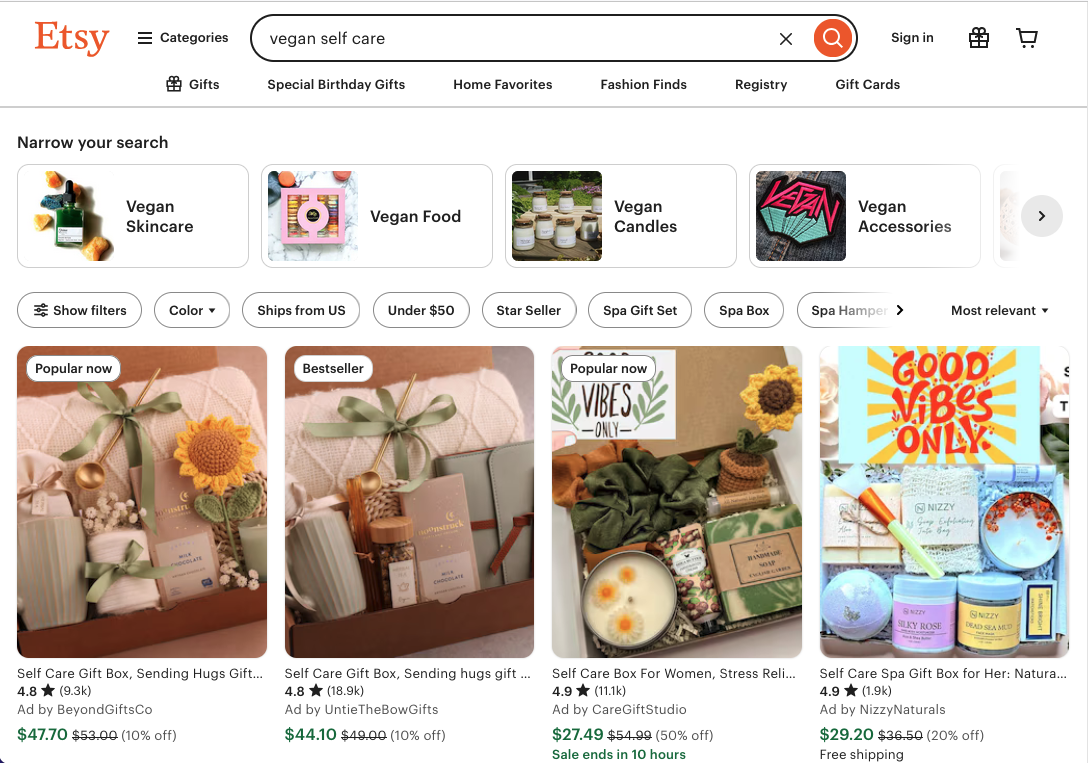1088x763 pixels.
Task: Open the Most relevant sort dropdown
Action: coord(999,310)
